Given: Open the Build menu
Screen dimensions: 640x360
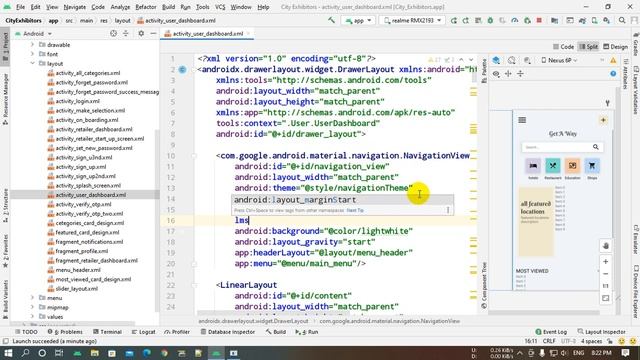Looking at the screenshot, I should click(168, 7).
